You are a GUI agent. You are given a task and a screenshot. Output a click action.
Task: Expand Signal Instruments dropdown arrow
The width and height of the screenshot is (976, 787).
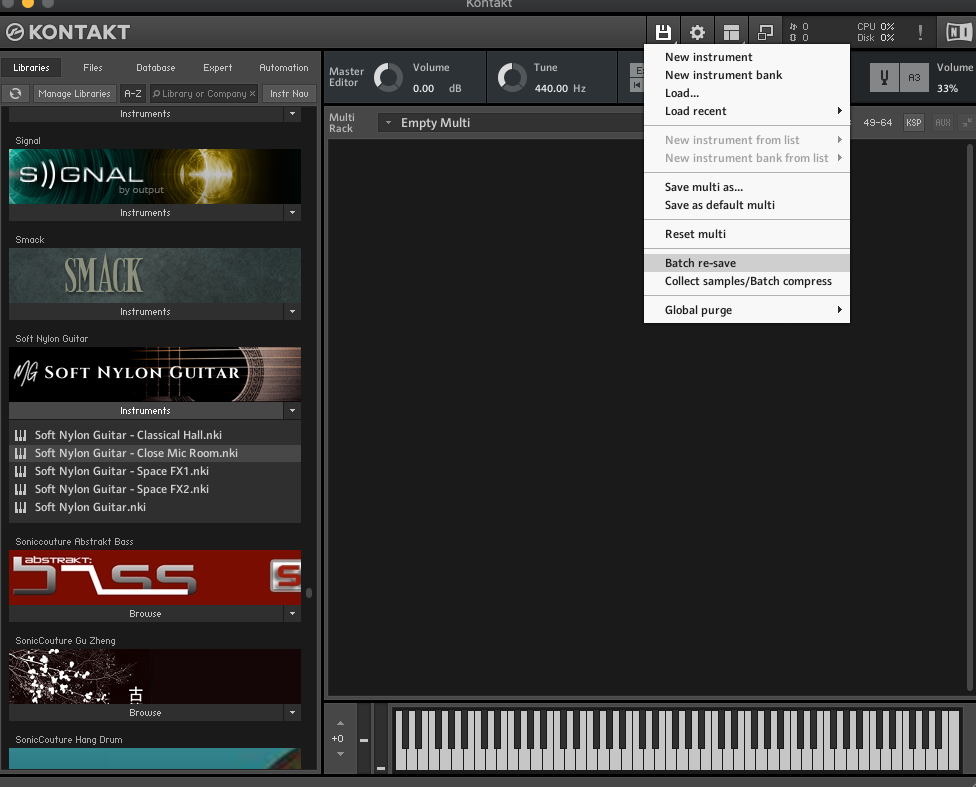[293, 213]
